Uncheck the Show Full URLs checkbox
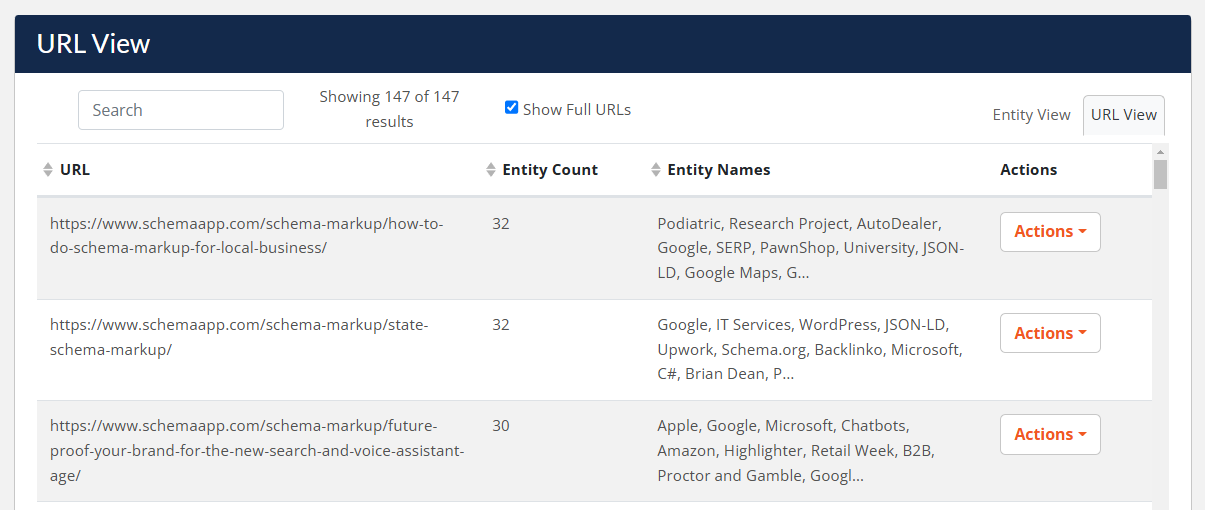 click(511, 108)
